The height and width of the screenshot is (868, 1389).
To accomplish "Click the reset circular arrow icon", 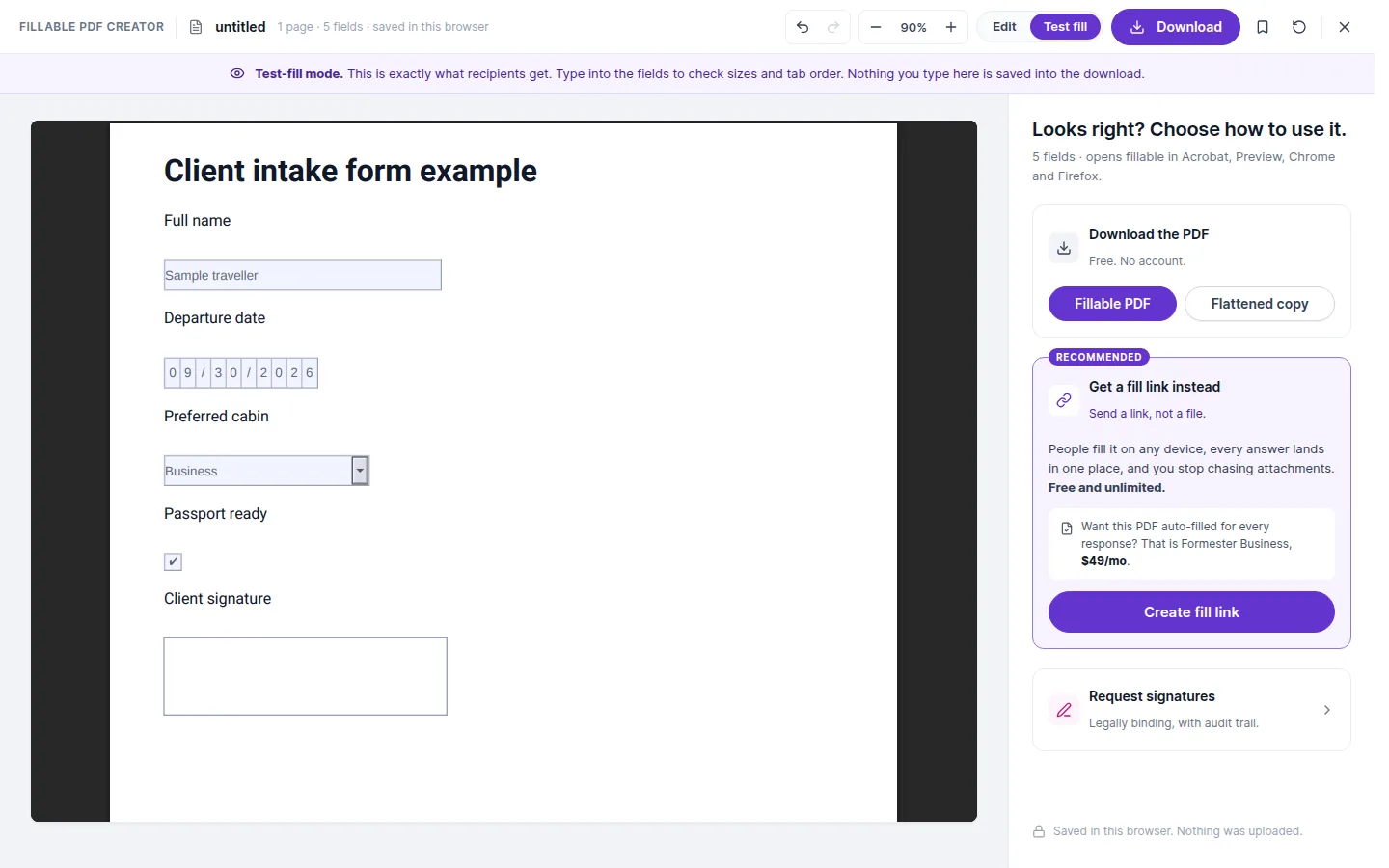I will (1299, 27).
